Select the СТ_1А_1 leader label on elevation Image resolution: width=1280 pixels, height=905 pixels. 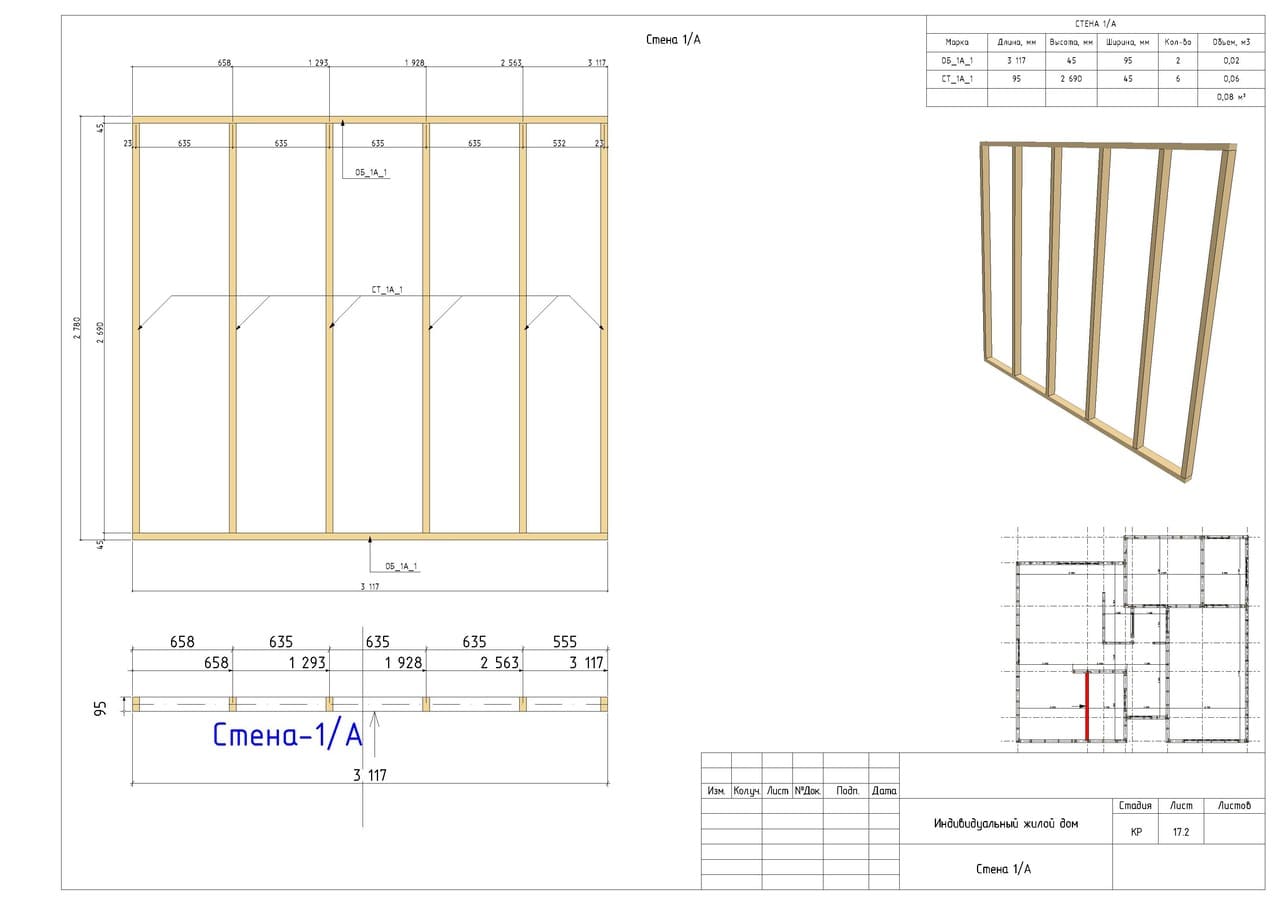(386, 290)
